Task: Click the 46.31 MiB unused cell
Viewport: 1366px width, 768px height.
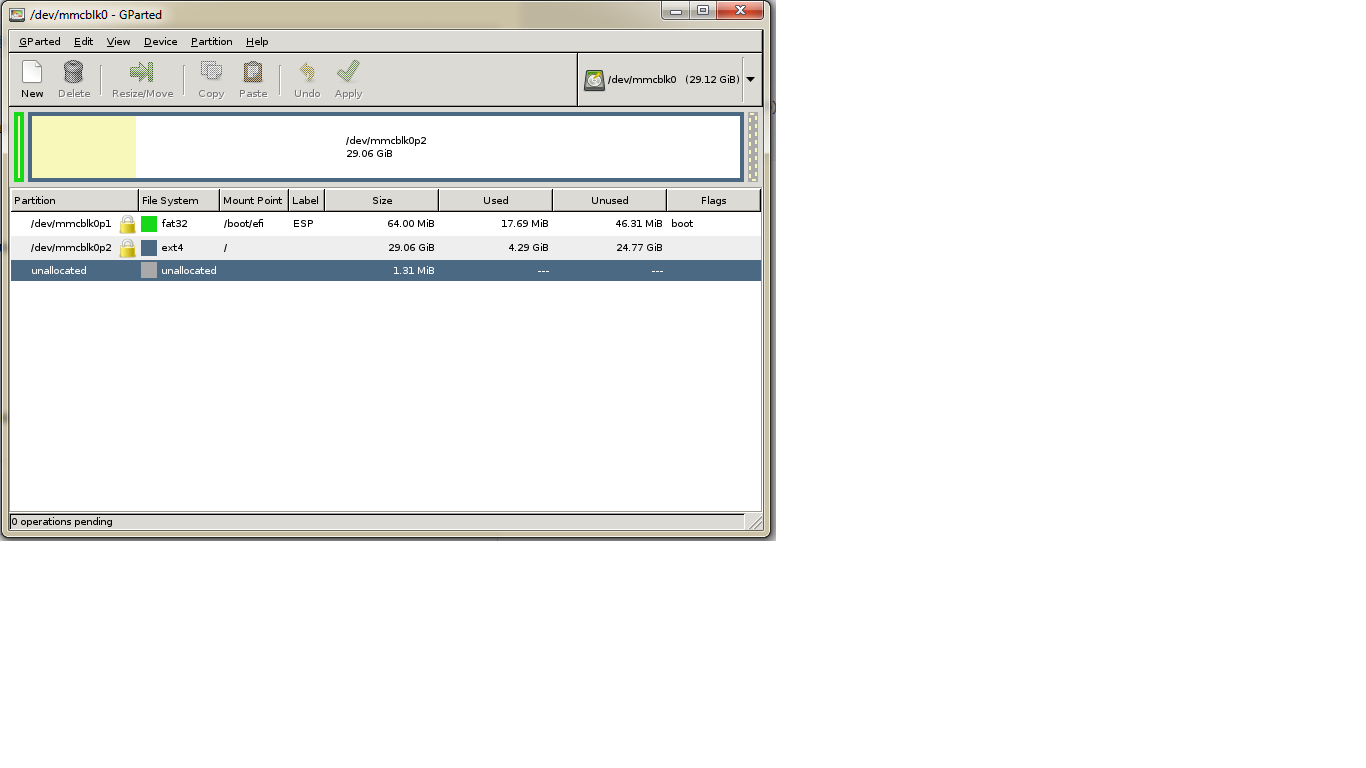Action: click(639, 224)
